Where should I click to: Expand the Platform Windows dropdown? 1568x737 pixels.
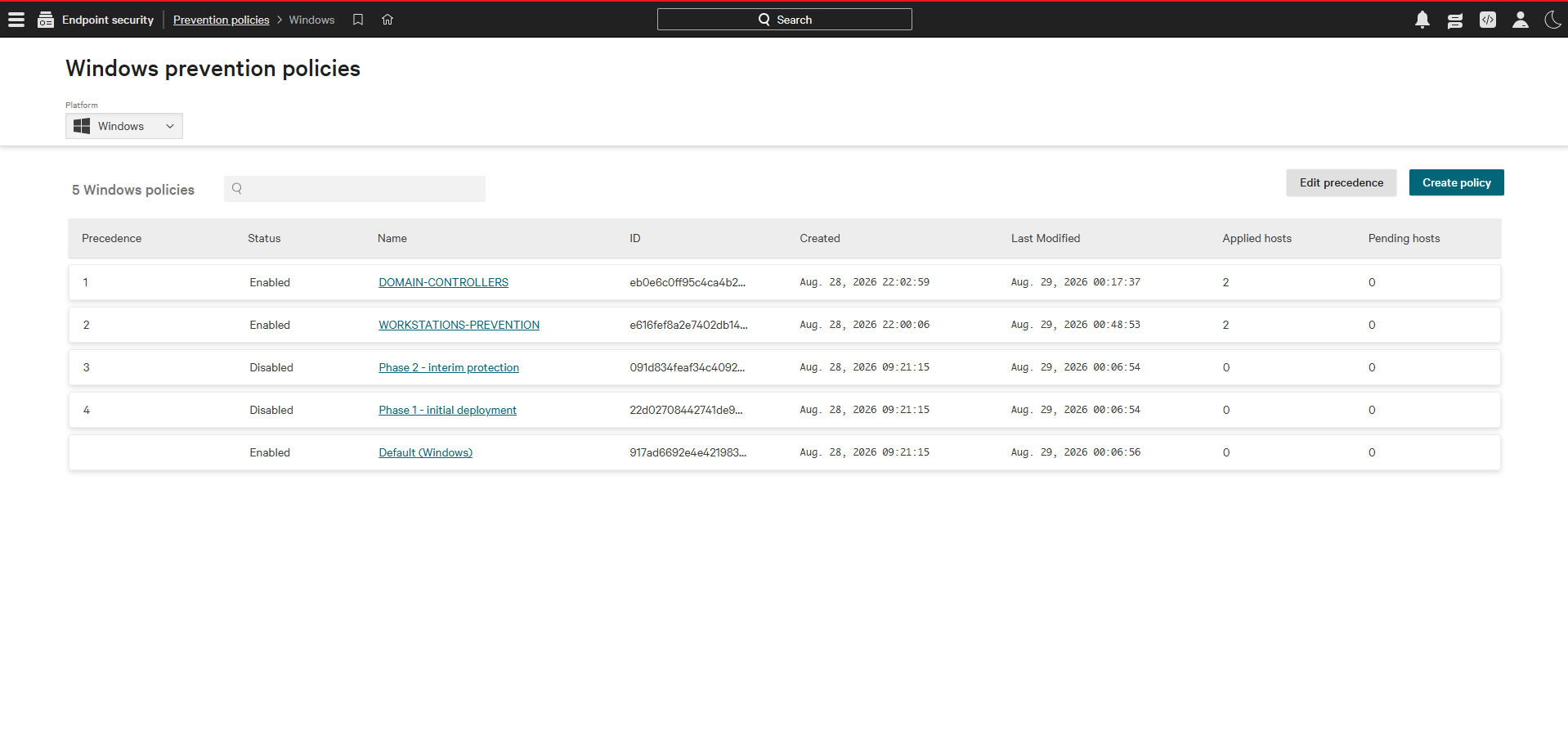[124, 126]
